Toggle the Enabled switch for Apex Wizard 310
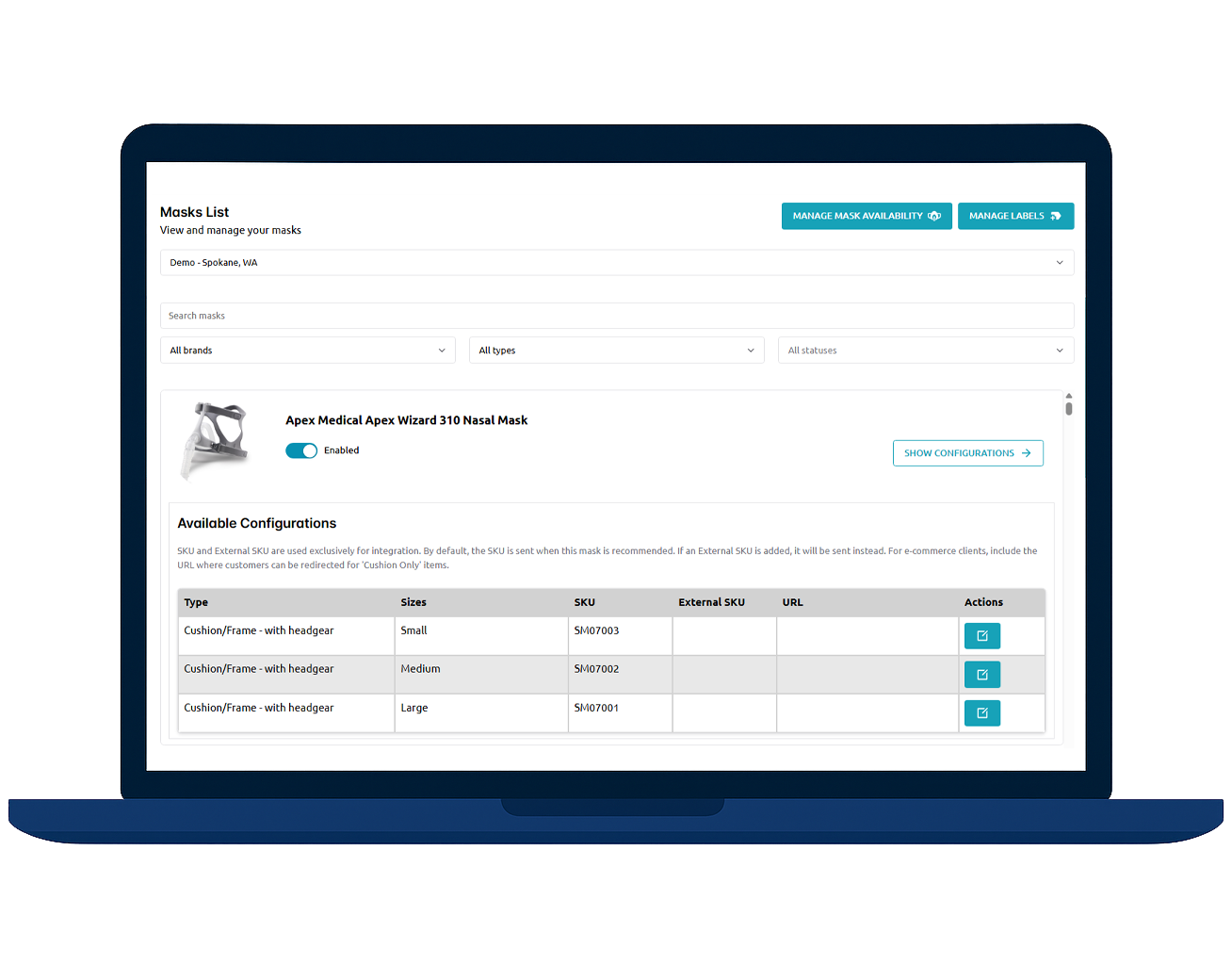 pos(301,450)
